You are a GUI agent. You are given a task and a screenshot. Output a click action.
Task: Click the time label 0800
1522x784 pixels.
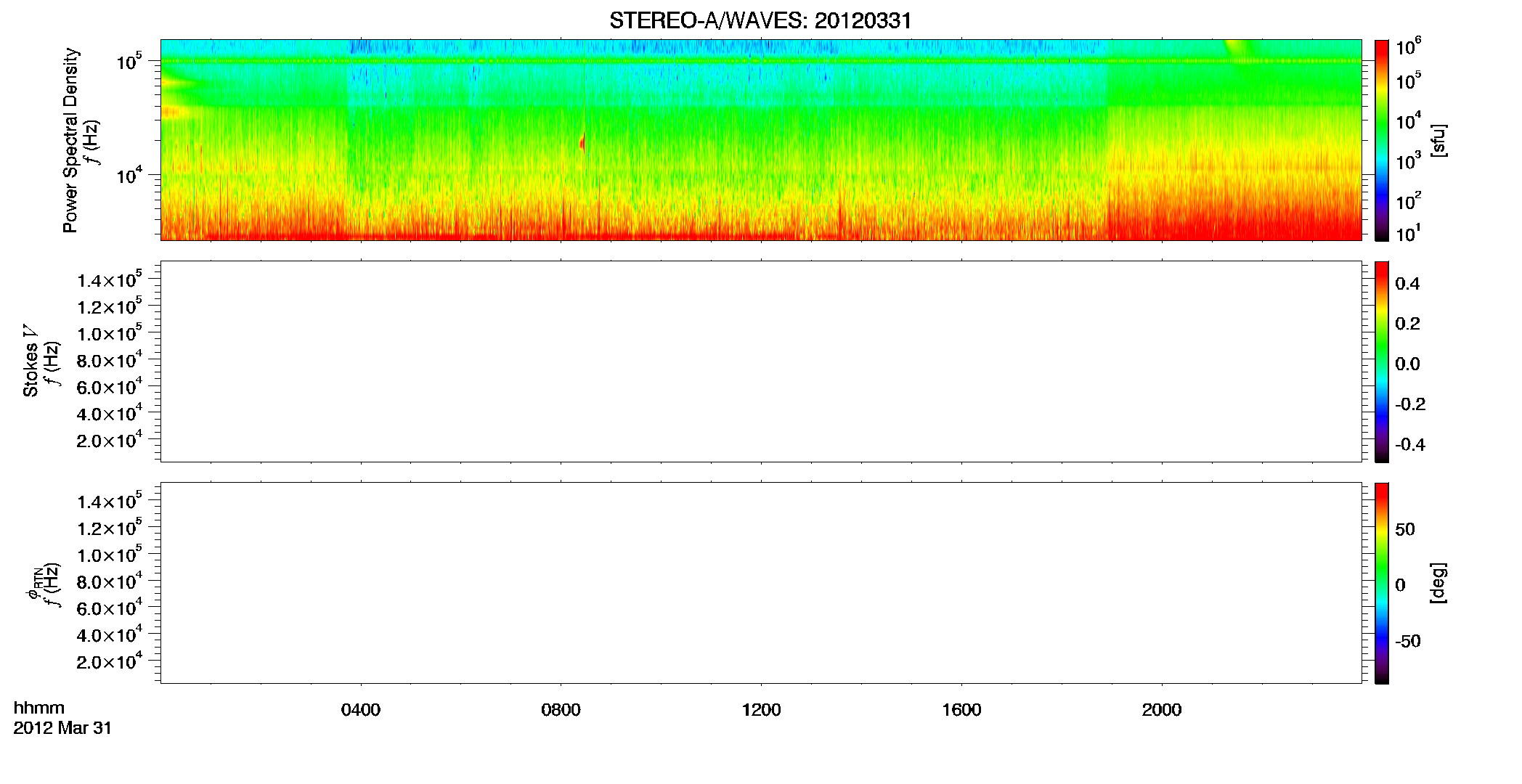point(561,710)
